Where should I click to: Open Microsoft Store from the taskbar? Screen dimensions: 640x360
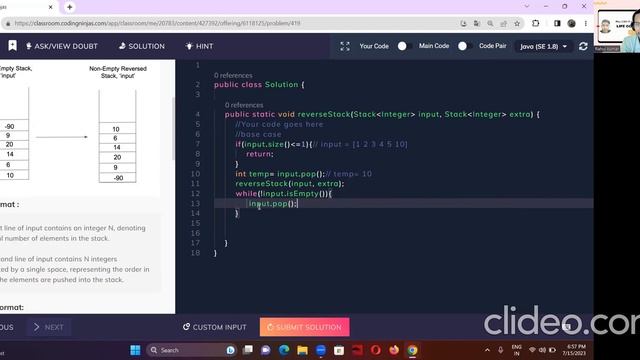[339, 350]
